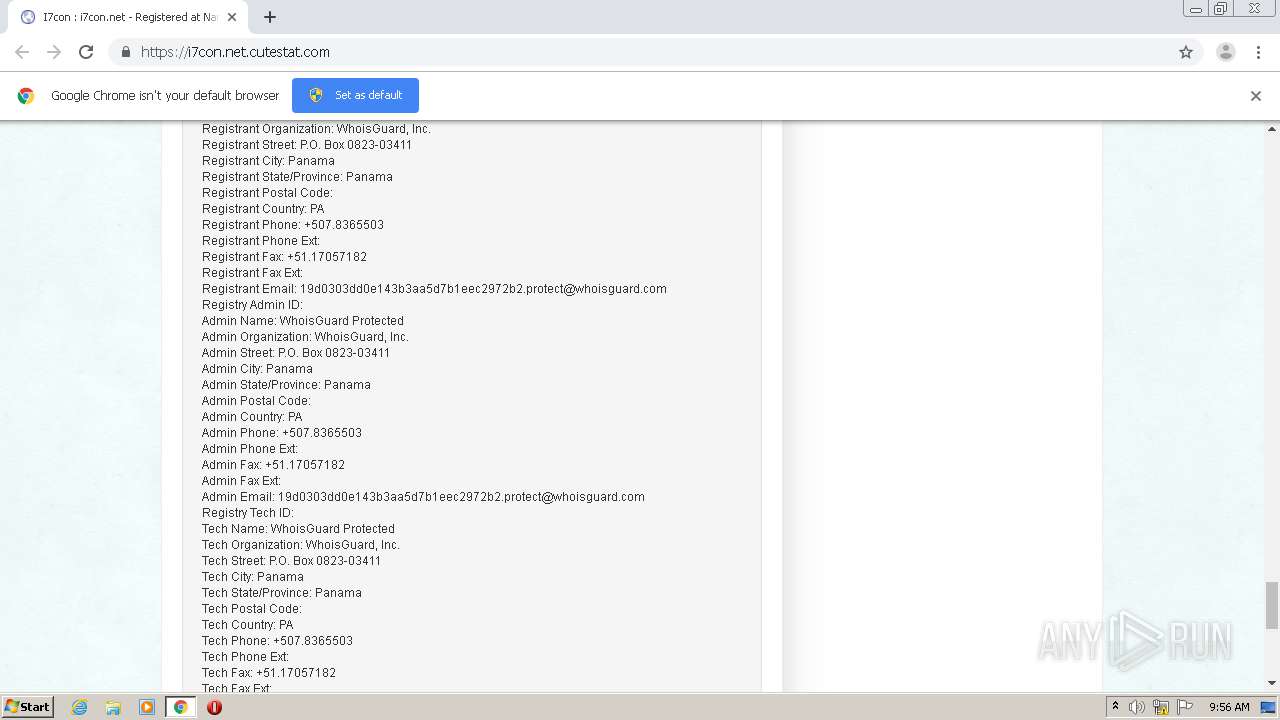Open the Windows Start menu
1280x720 pixels.
point(28,707)
